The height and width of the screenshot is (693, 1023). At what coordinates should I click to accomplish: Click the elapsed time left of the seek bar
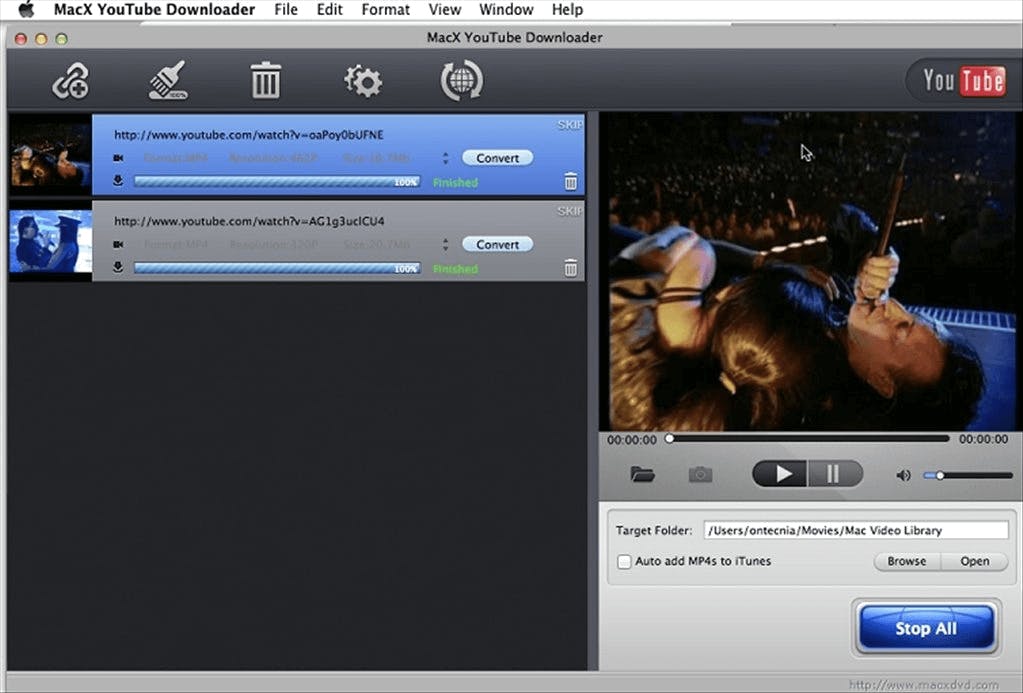pyautogui.click(x=632, y=440)
